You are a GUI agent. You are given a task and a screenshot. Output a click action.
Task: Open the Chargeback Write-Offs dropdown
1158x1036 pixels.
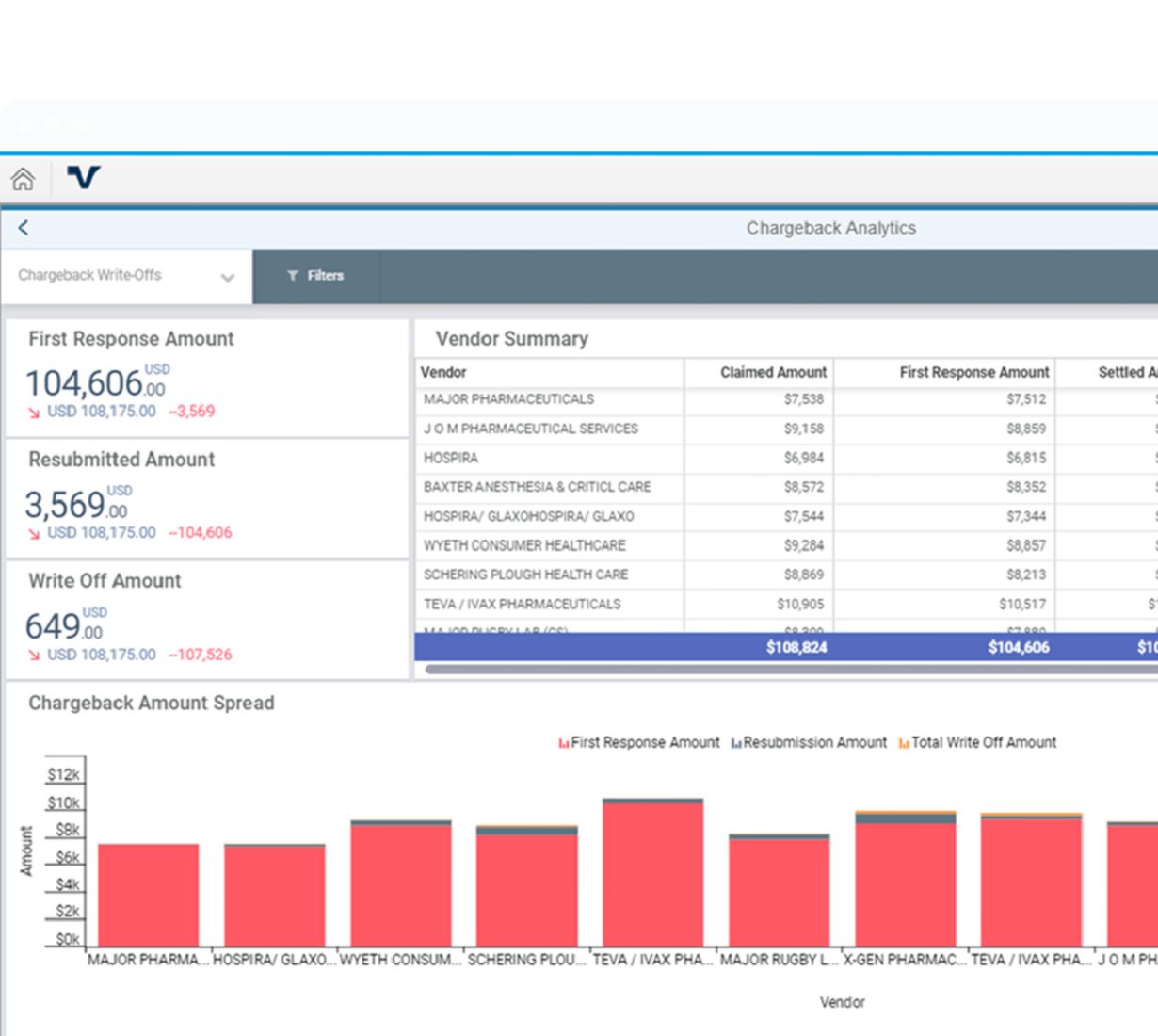click(x=90, y=276)
